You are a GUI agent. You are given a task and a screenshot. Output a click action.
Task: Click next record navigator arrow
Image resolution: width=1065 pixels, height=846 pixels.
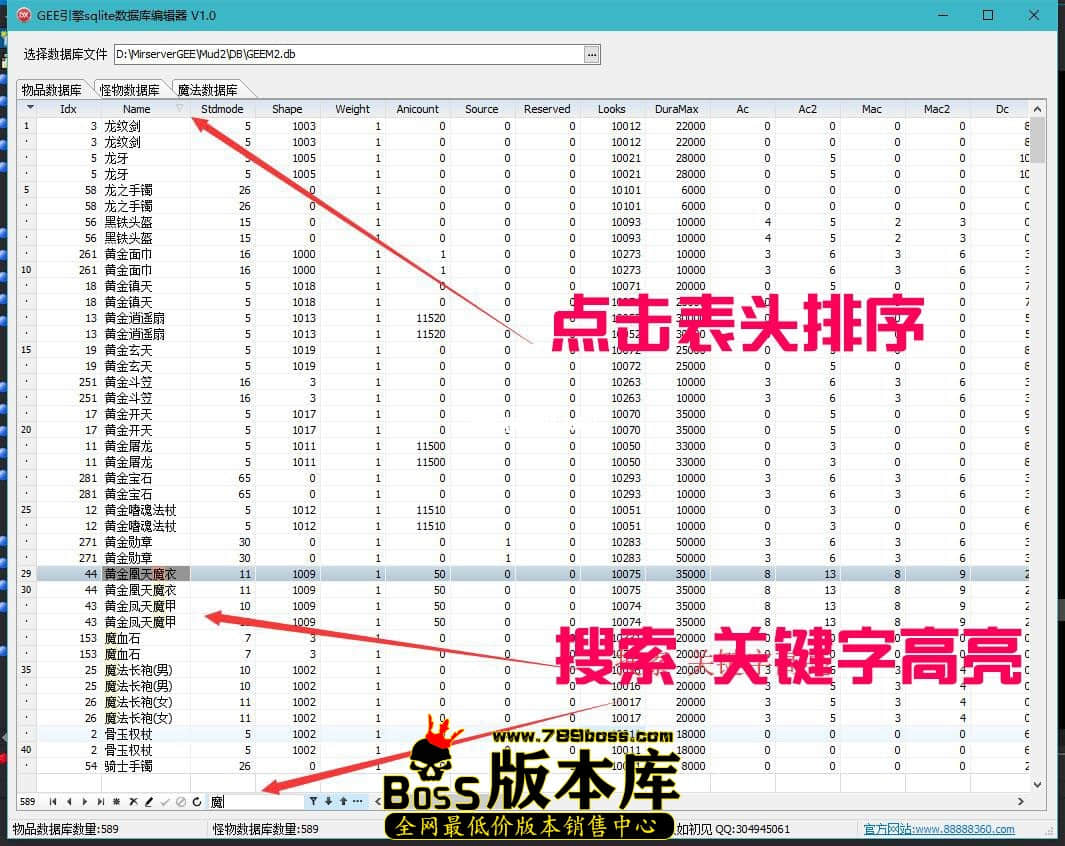pos(84,802)
